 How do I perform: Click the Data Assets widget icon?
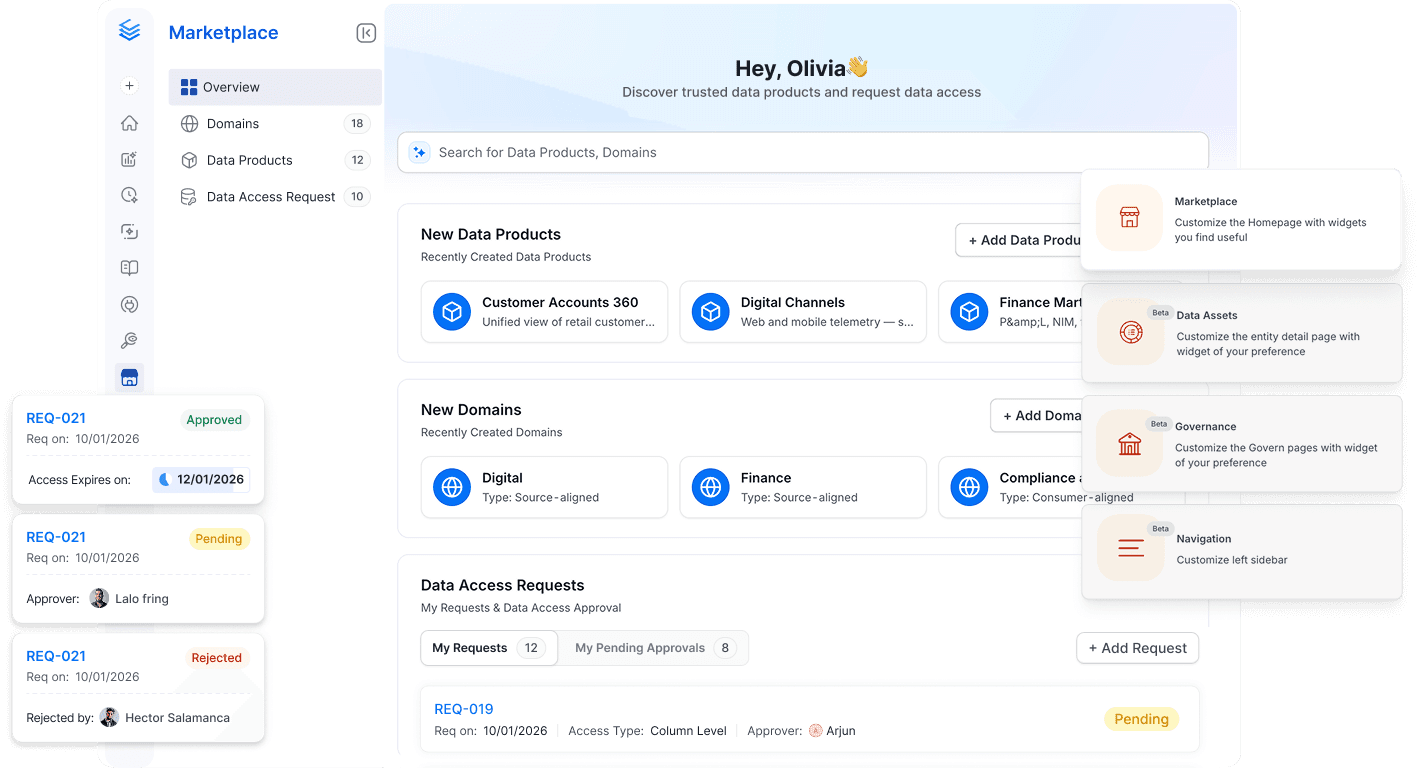1130,331
